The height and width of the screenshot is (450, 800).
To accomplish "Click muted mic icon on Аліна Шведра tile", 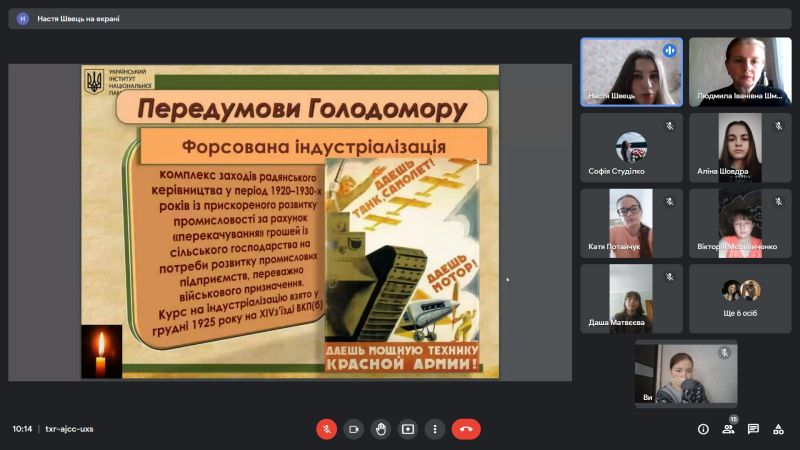I will [778, 126].
